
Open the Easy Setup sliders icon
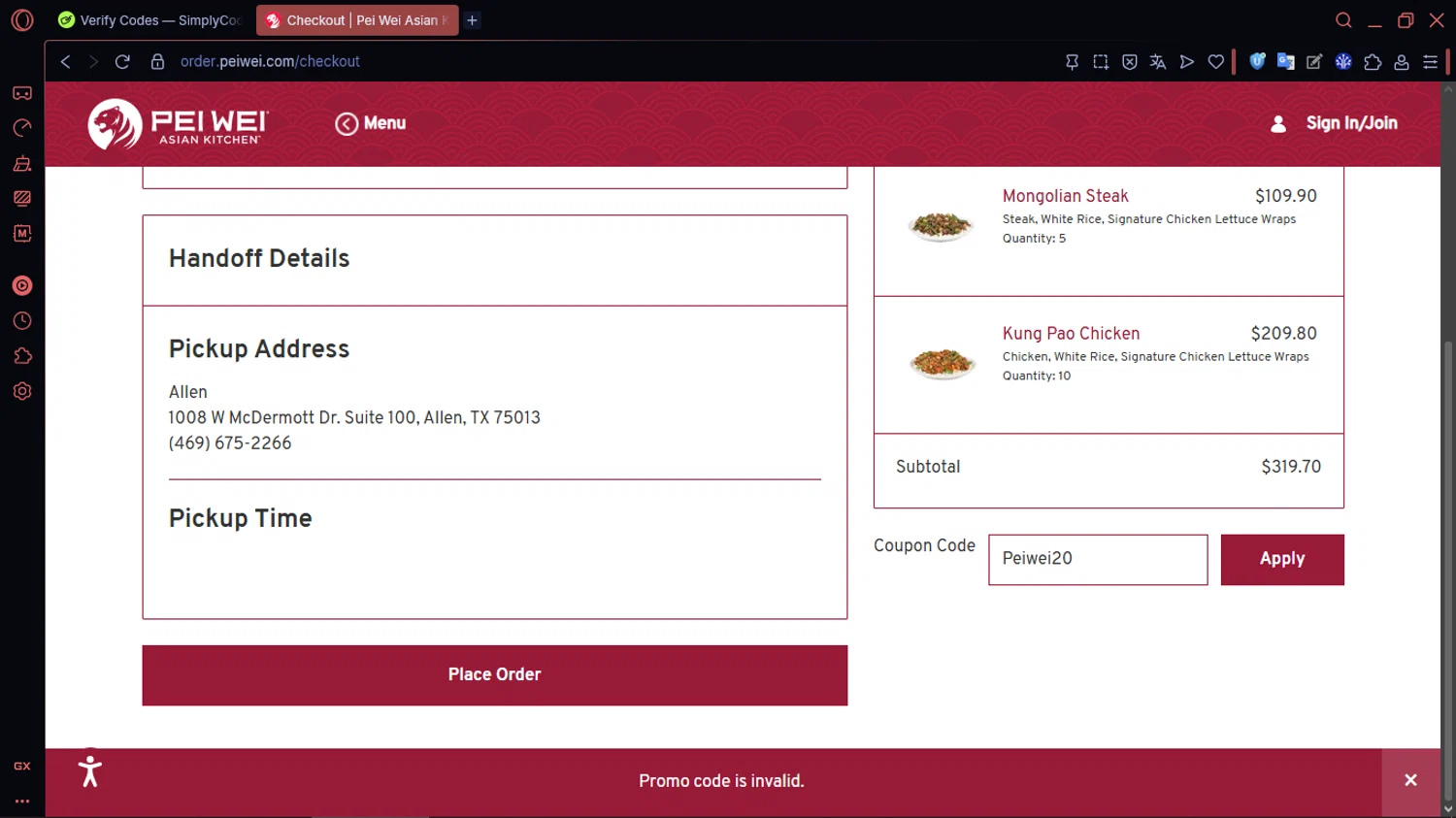[1430, 61]
